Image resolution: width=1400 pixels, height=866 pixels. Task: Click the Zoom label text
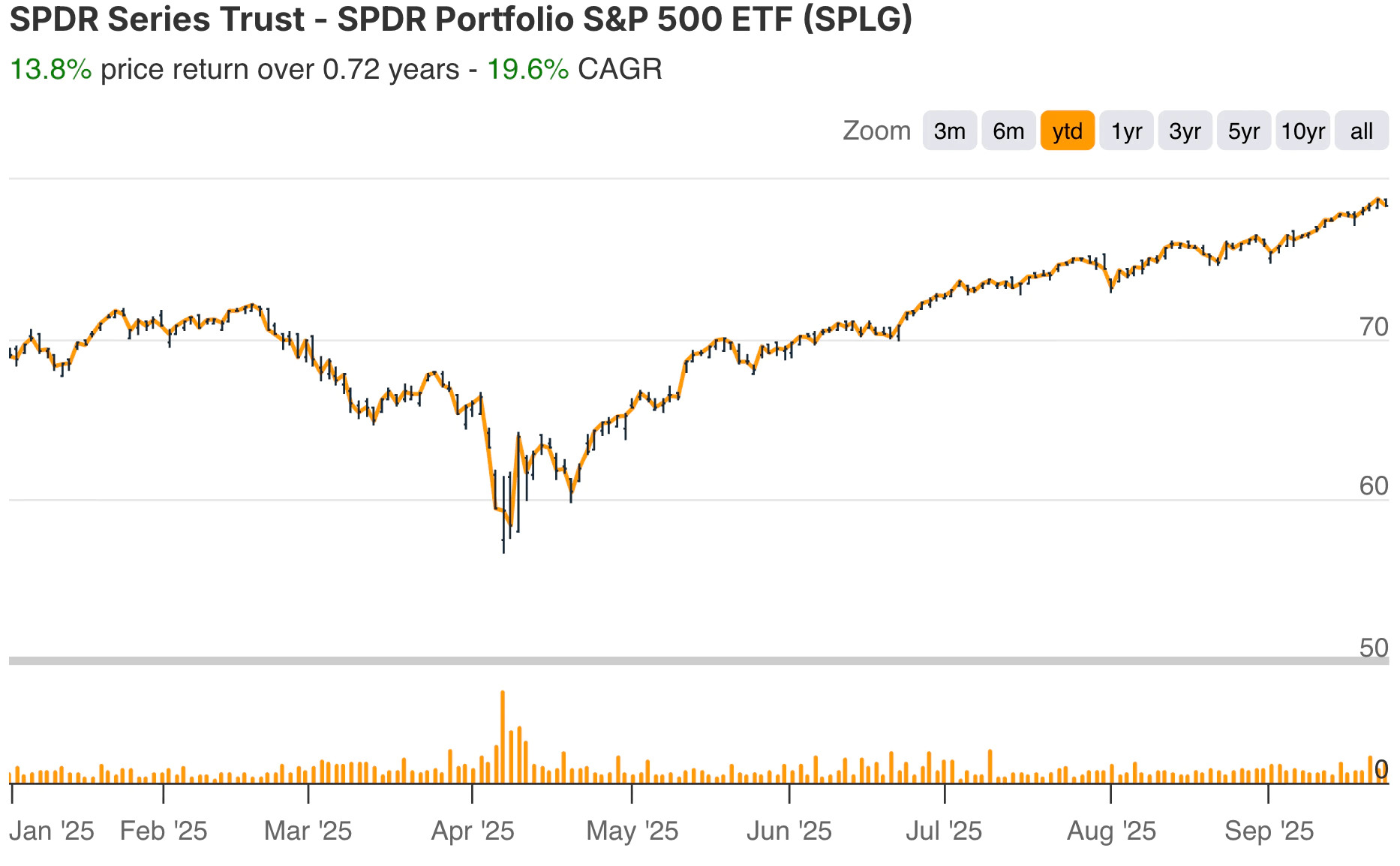tap(876, 130)
